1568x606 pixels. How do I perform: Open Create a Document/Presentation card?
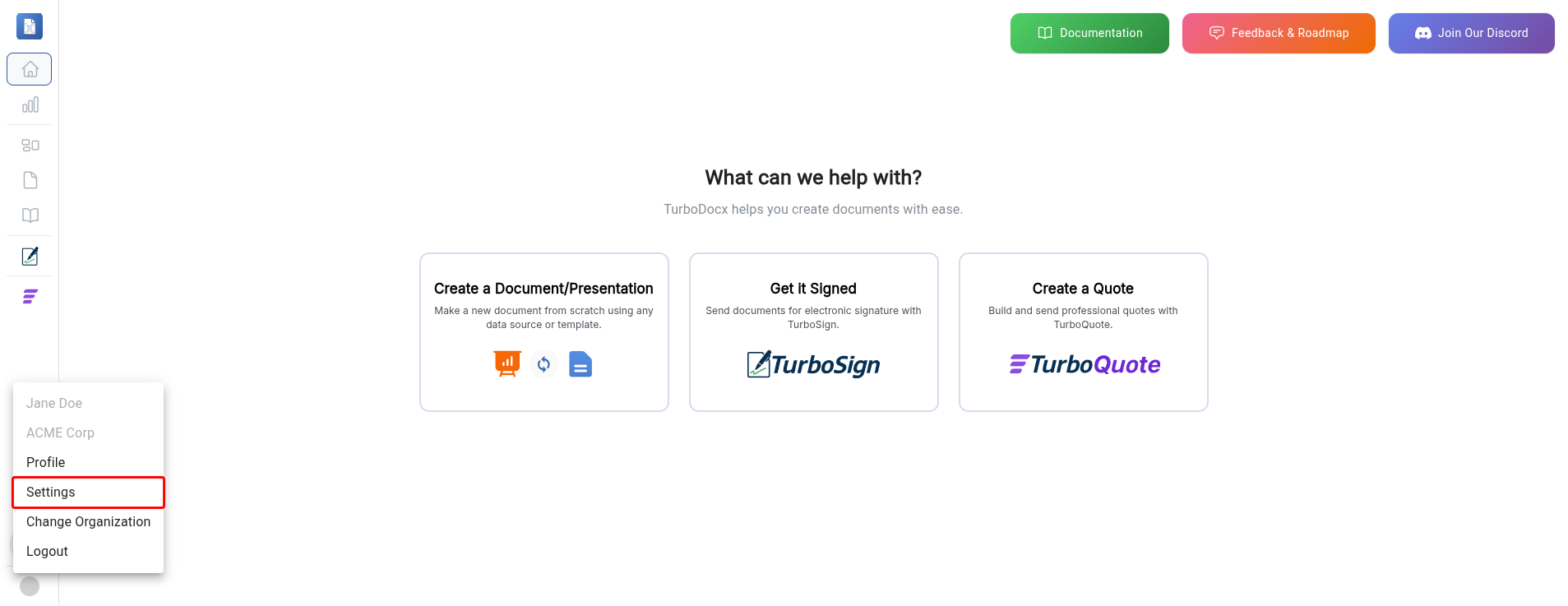tap(543, 332)
